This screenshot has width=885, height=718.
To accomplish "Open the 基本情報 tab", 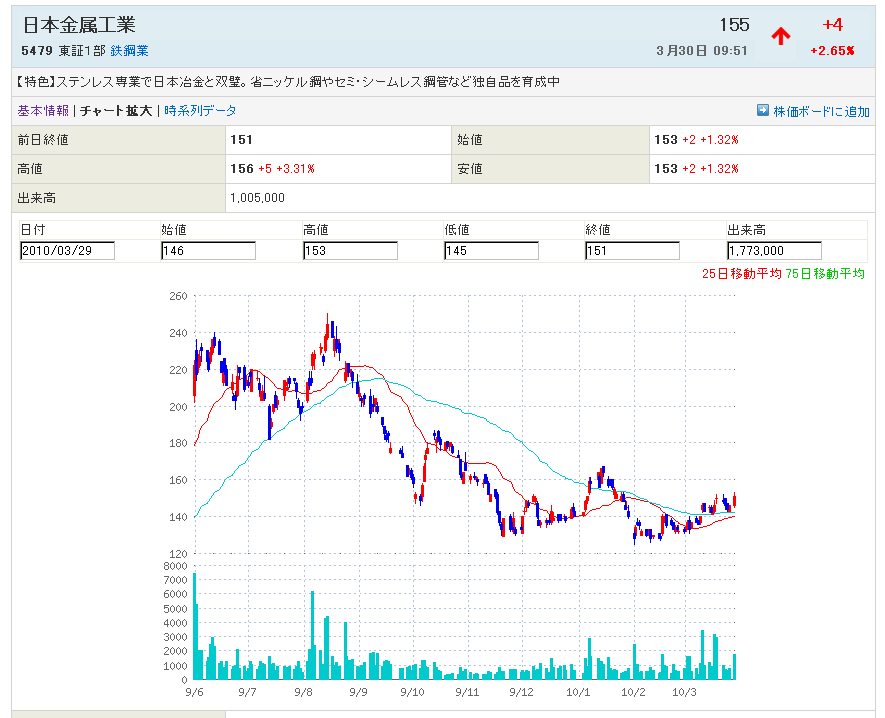I will tap(43, 111).
